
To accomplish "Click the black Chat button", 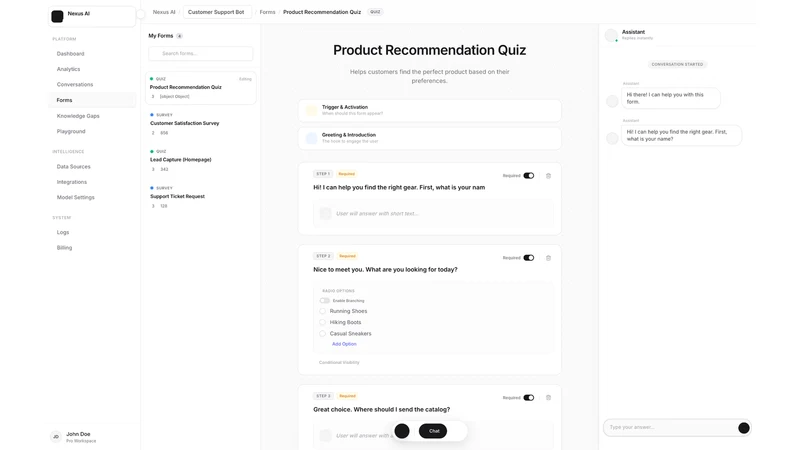I will pos(433,431).
